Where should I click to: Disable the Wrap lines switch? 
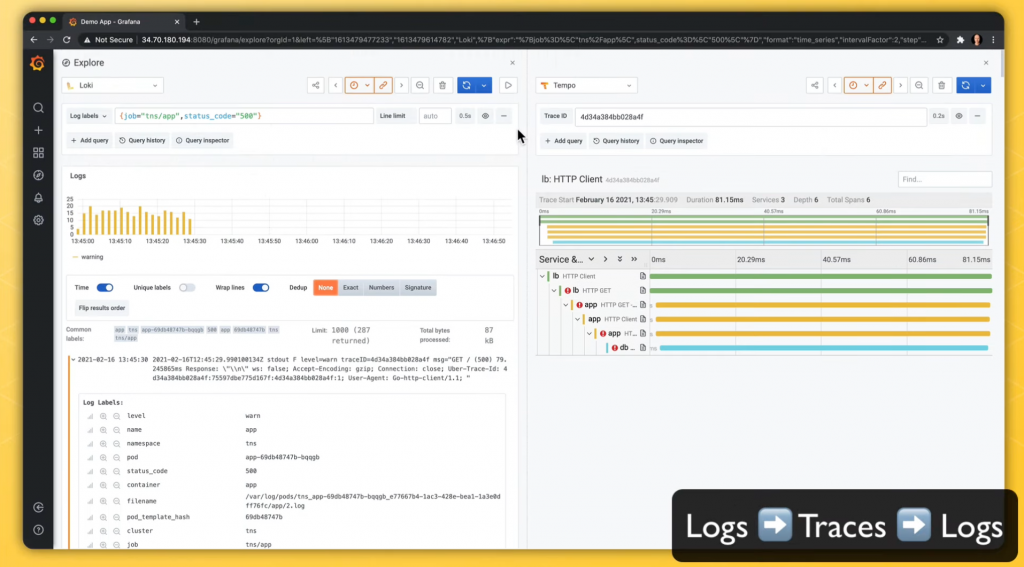261,287
